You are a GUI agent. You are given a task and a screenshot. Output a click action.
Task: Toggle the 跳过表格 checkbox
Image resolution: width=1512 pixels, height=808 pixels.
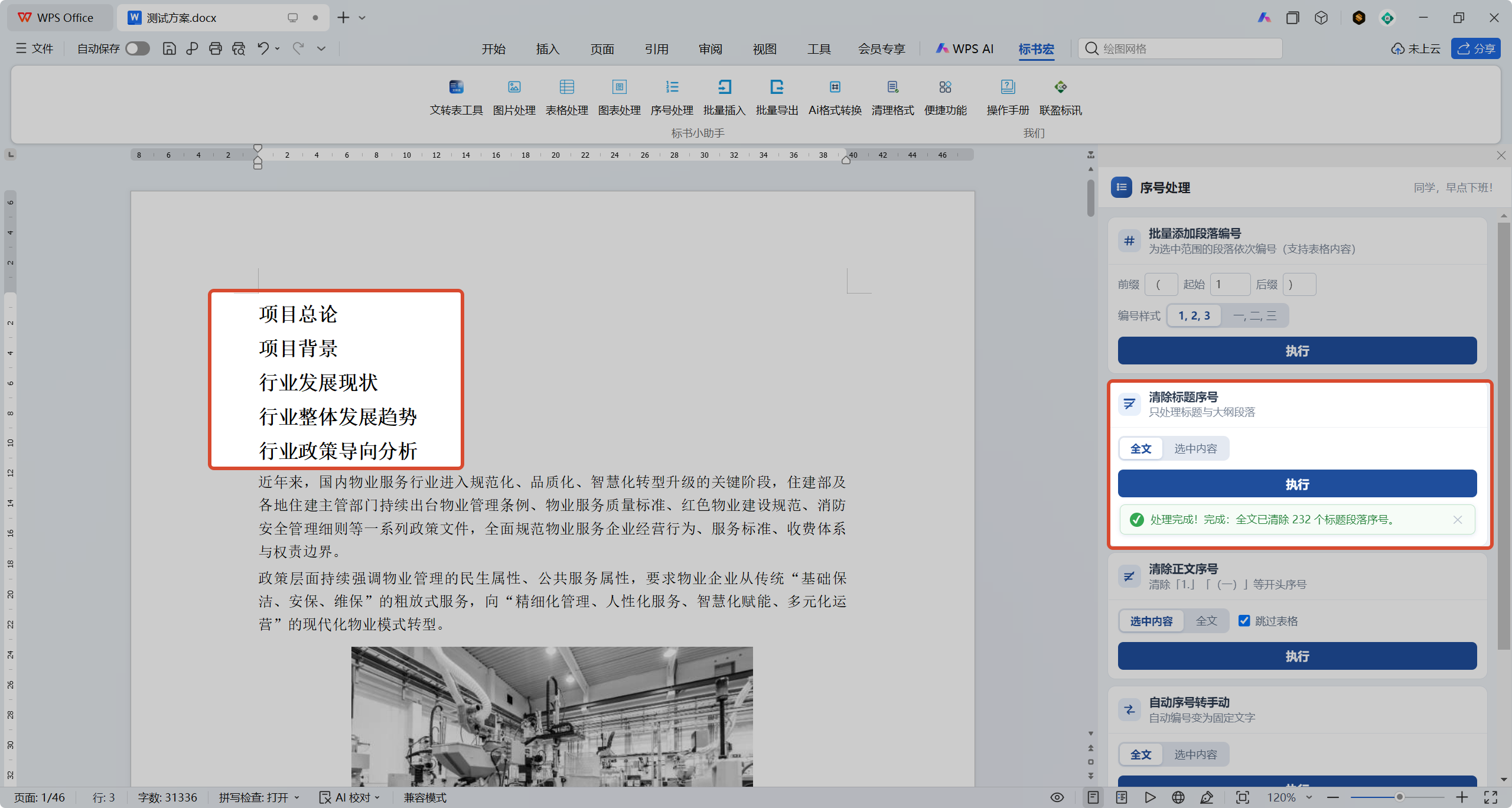pyautogui.click(x=1244, y=621)
